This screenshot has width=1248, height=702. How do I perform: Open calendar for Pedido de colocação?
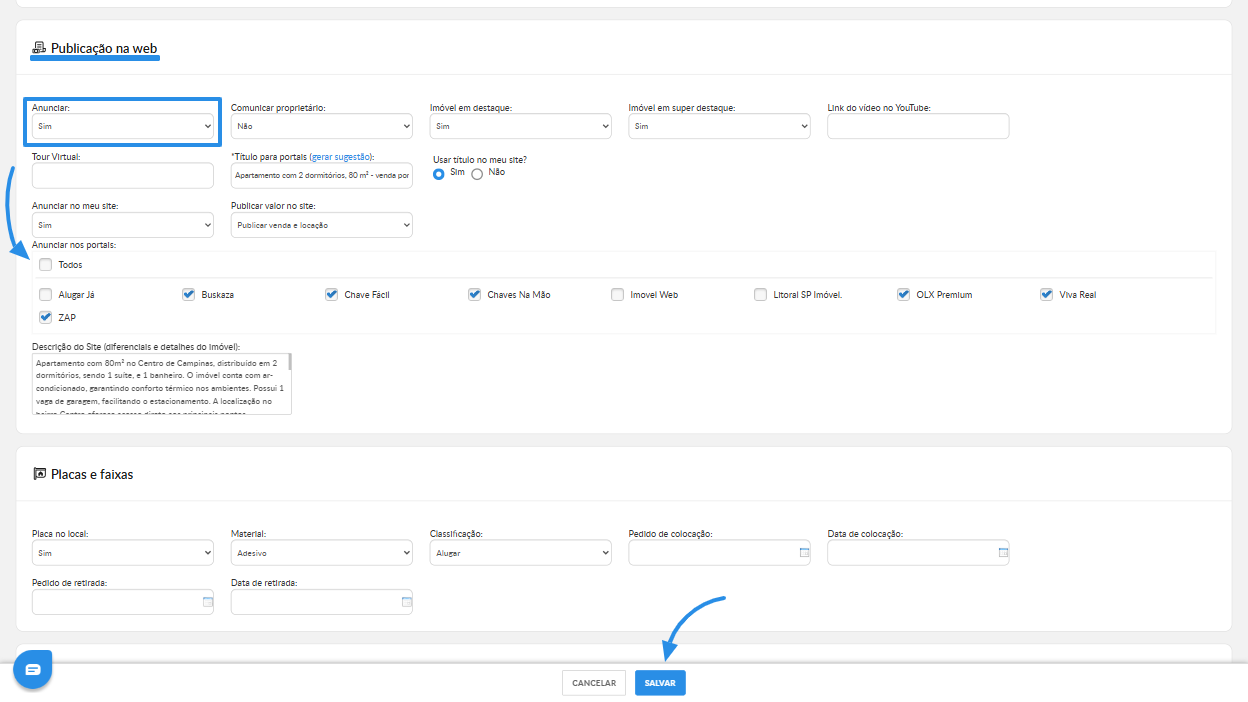(804, 552)
